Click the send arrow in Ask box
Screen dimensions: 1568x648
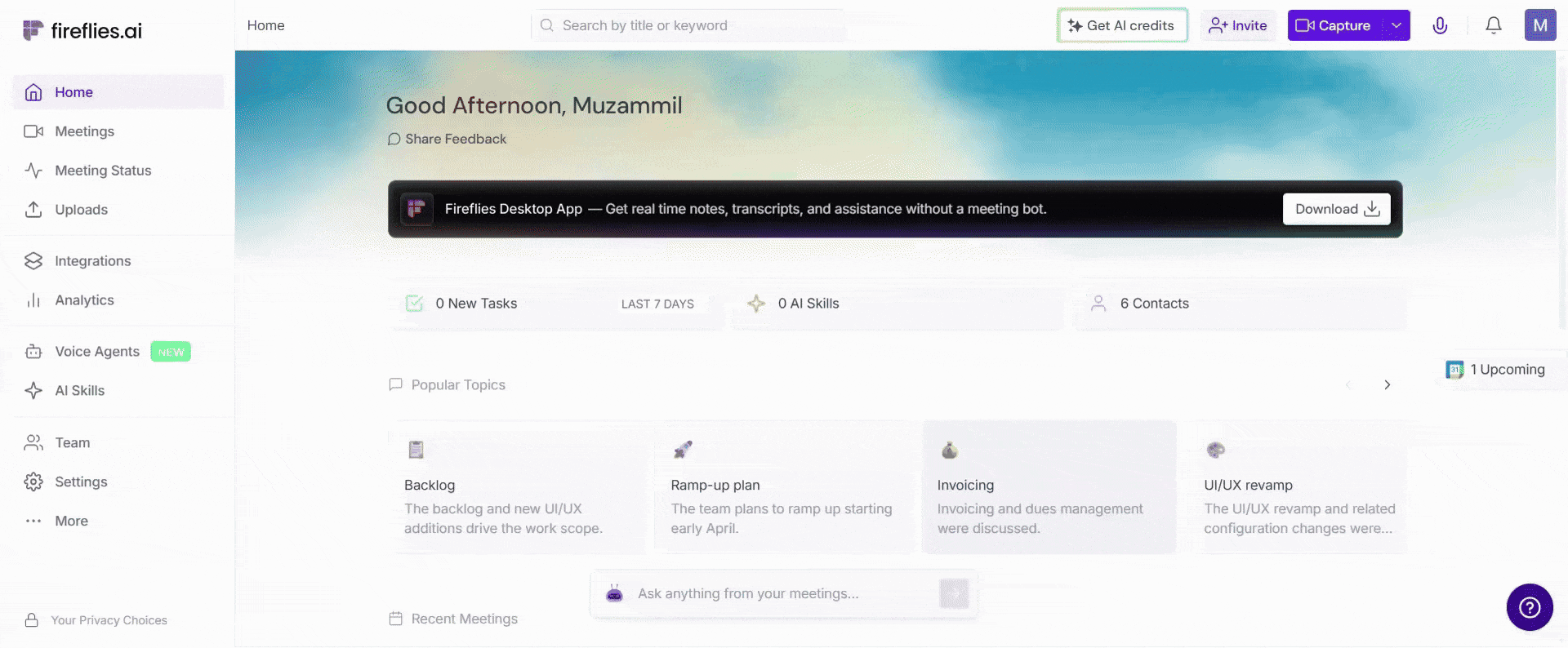[953, 593]
